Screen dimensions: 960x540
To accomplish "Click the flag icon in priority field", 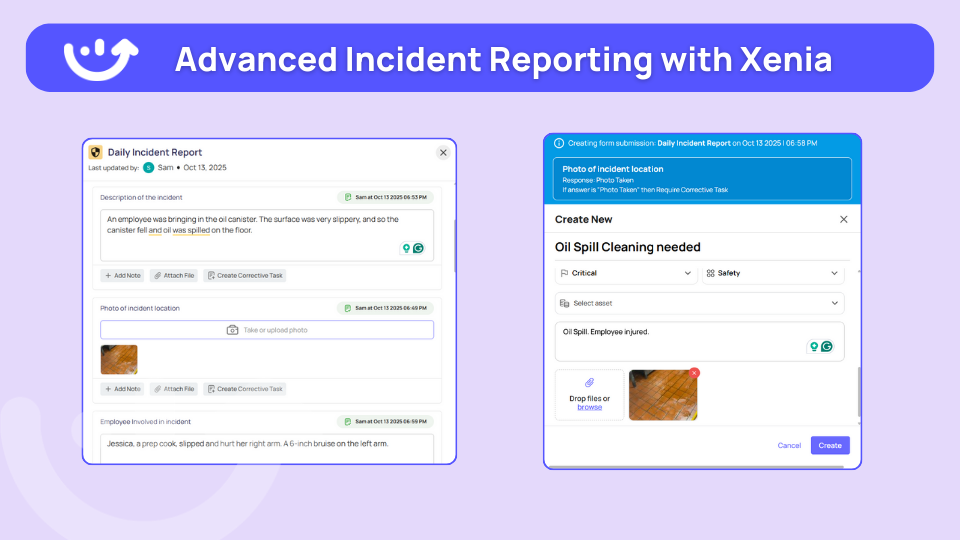I will coord(564,273).
